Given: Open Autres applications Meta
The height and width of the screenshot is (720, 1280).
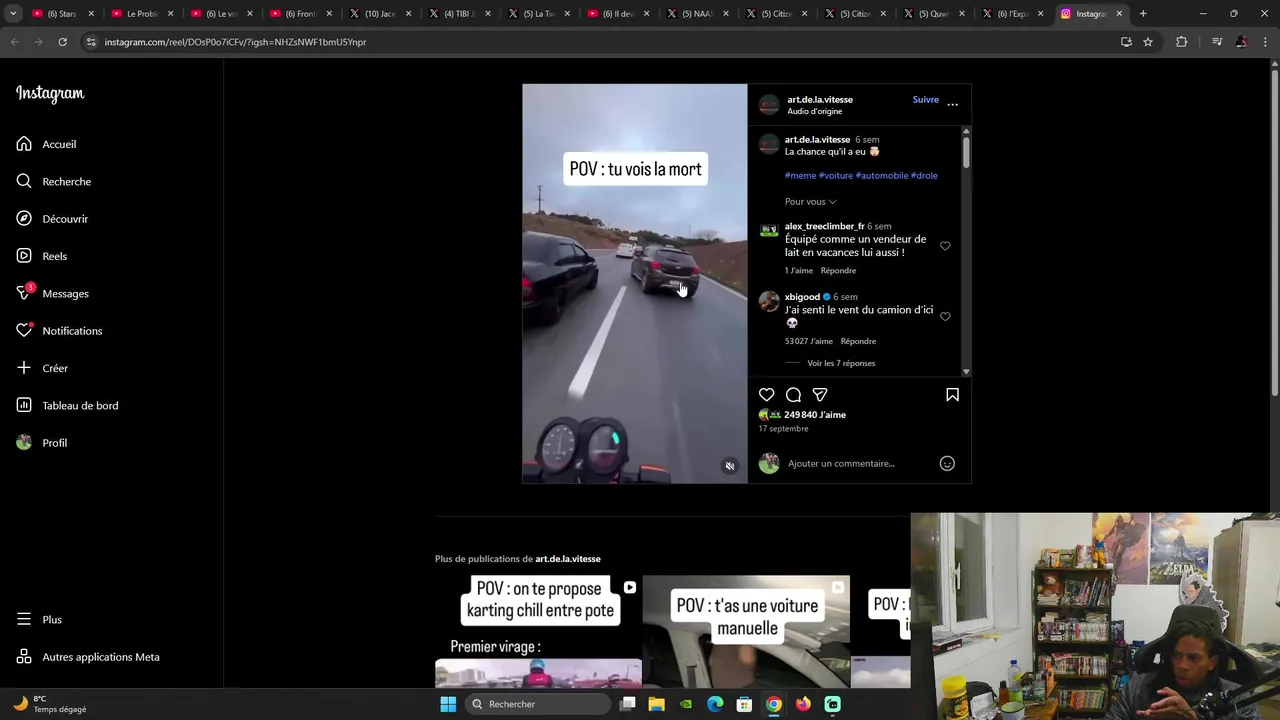Looking at the screenshot, I should (88, 657).
